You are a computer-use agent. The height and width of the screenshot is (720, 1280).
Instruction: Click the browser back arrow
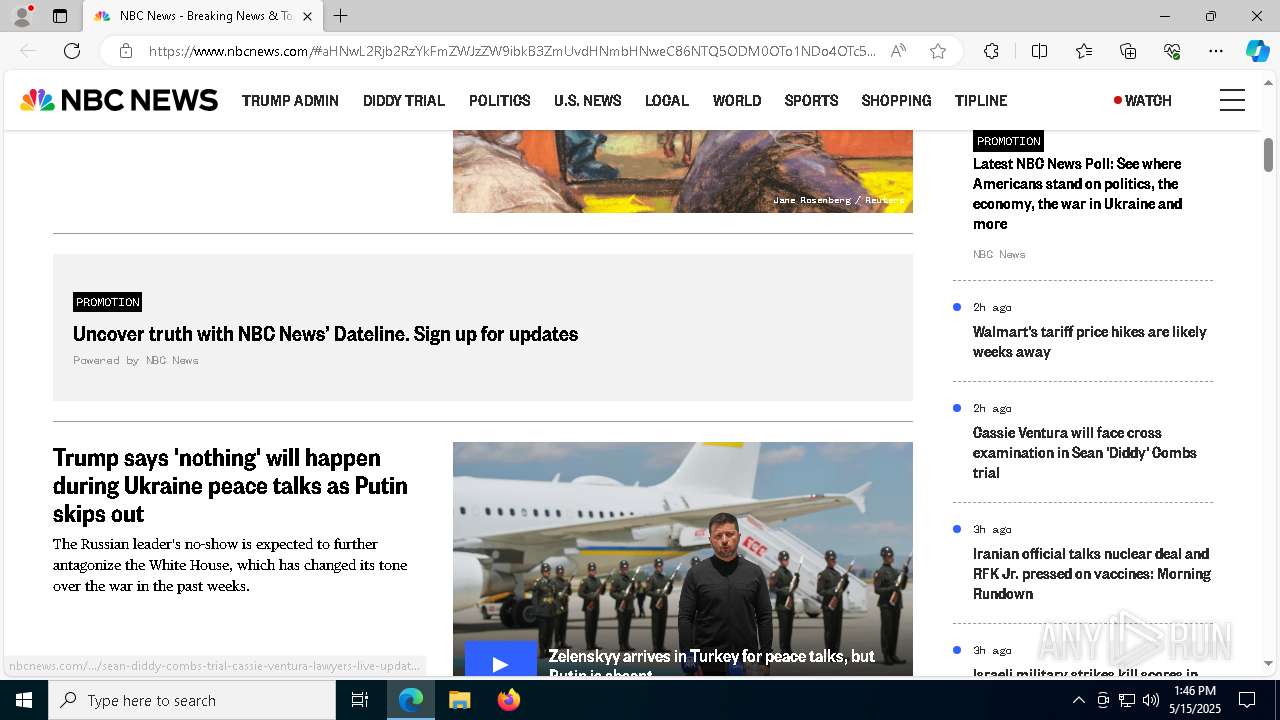28,51
